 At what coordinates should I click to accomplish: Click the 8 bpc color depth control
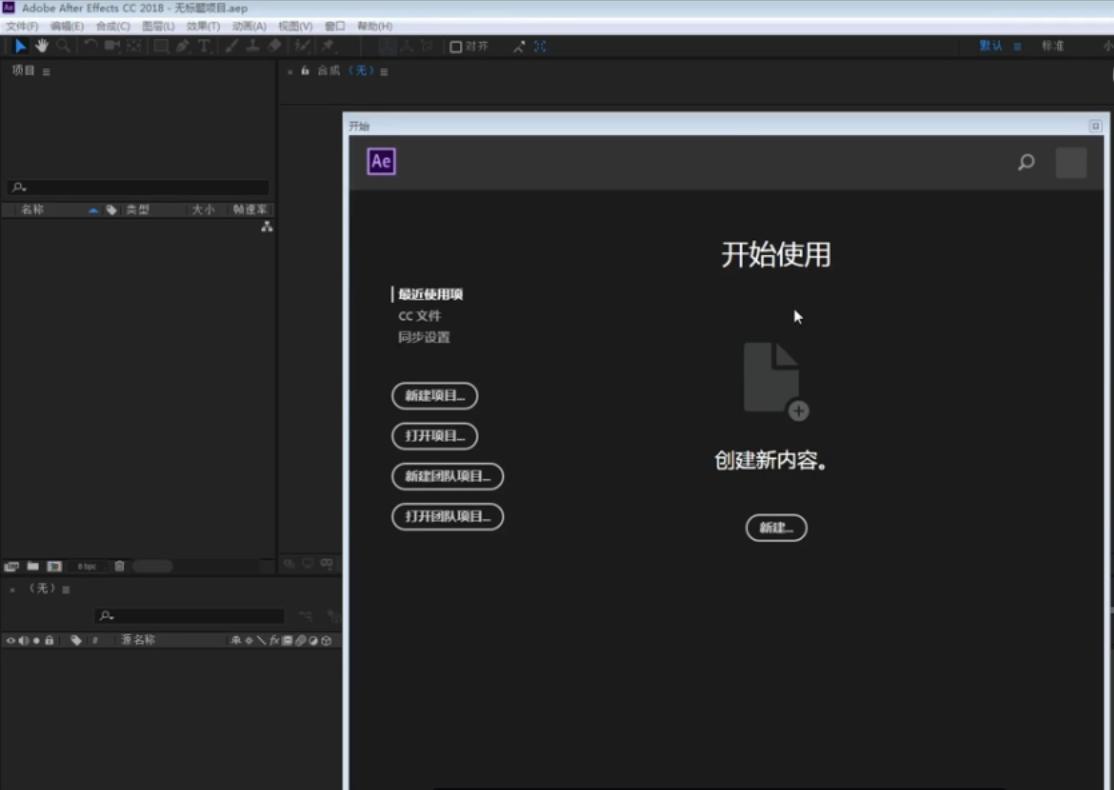(x=88, y=566)
